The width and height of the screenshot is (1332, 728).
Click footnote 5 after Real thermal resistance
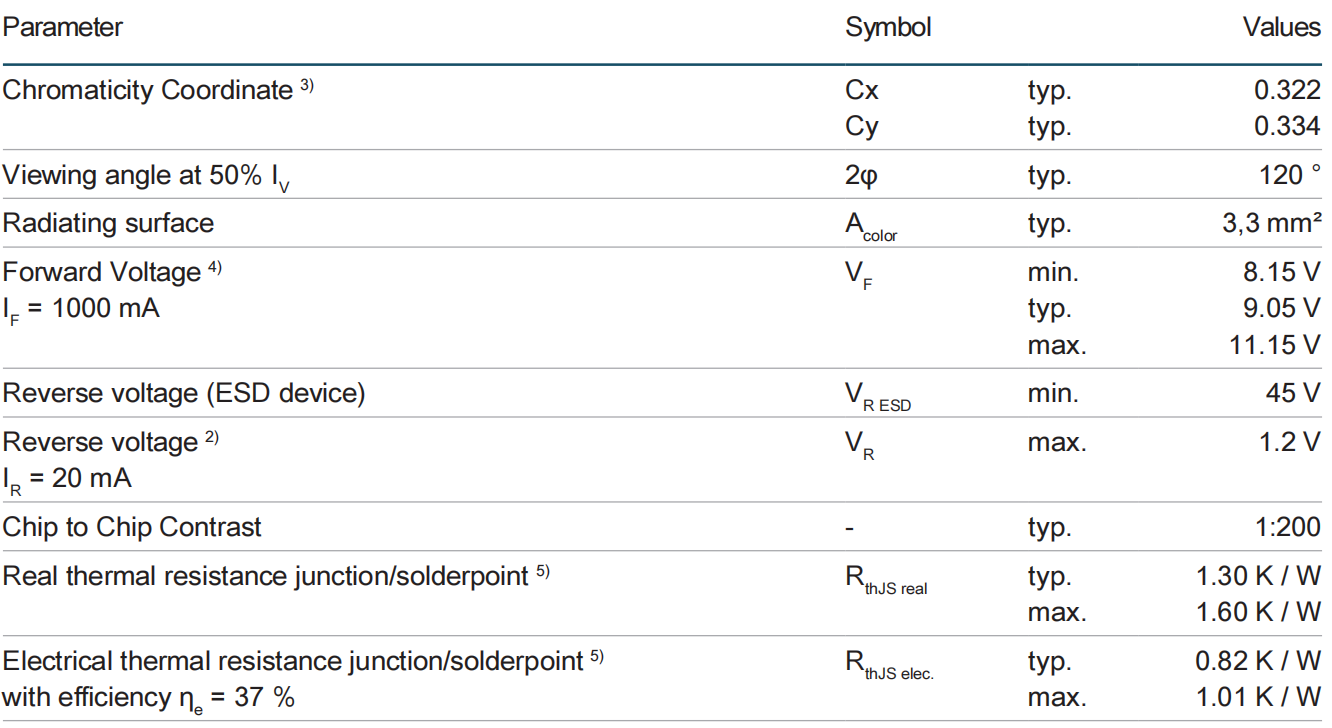pos(543,573)
